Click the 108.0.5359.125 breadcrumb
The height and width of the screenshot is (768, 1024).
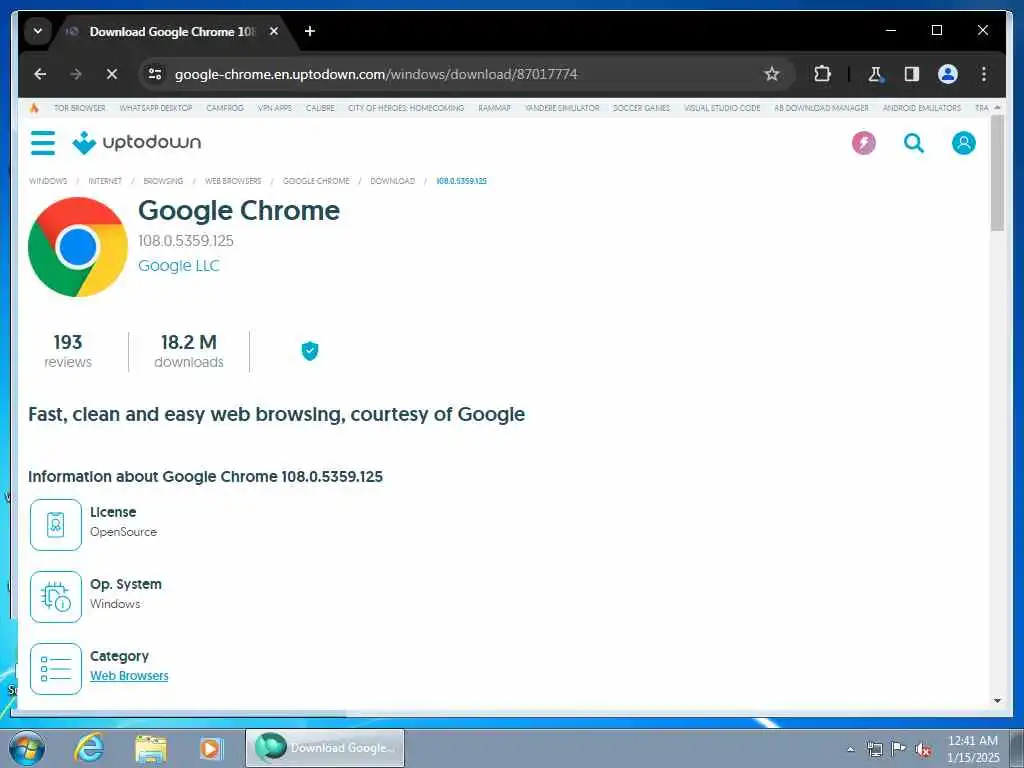click(462, 181)
